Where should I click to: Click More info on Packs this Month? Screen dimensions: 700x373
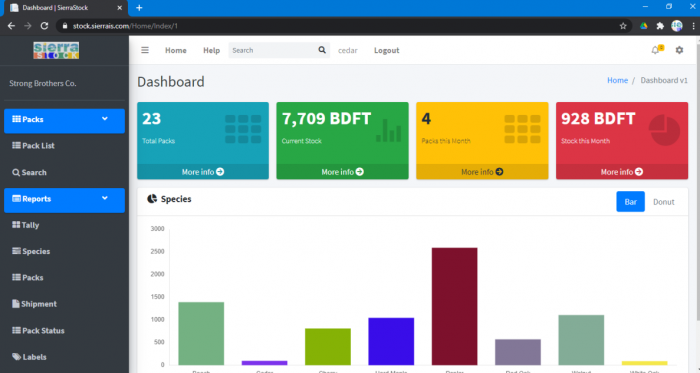[x=482, y=172]
